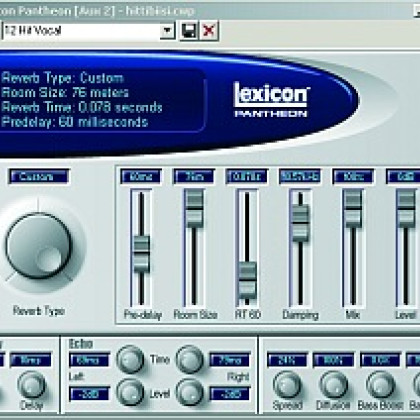Click the 'Level' label between Echo knobs
Image resolution: width=420 pixels, height=420 pixels.
click(x=160, y=394)
